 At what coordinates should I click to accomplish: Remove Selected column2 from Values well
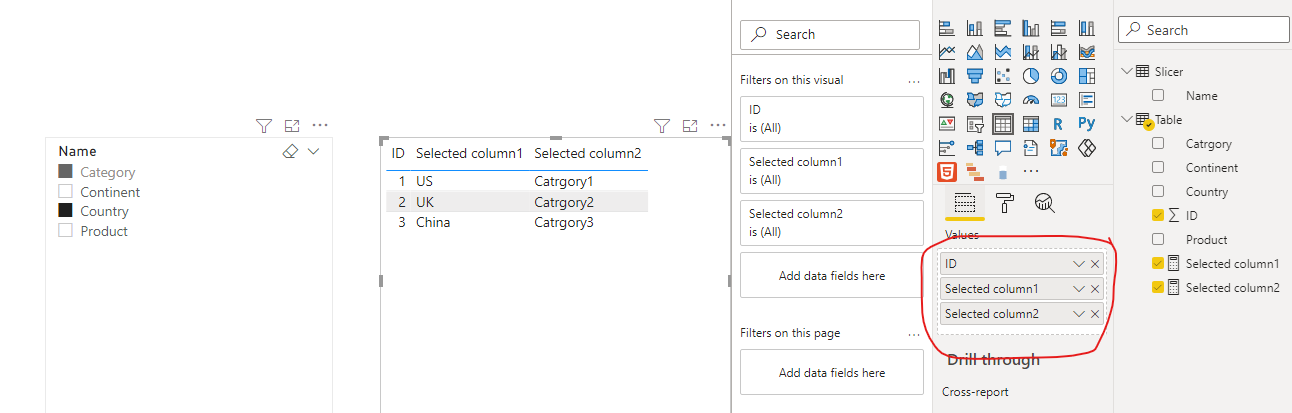[x=1095, y=314]
